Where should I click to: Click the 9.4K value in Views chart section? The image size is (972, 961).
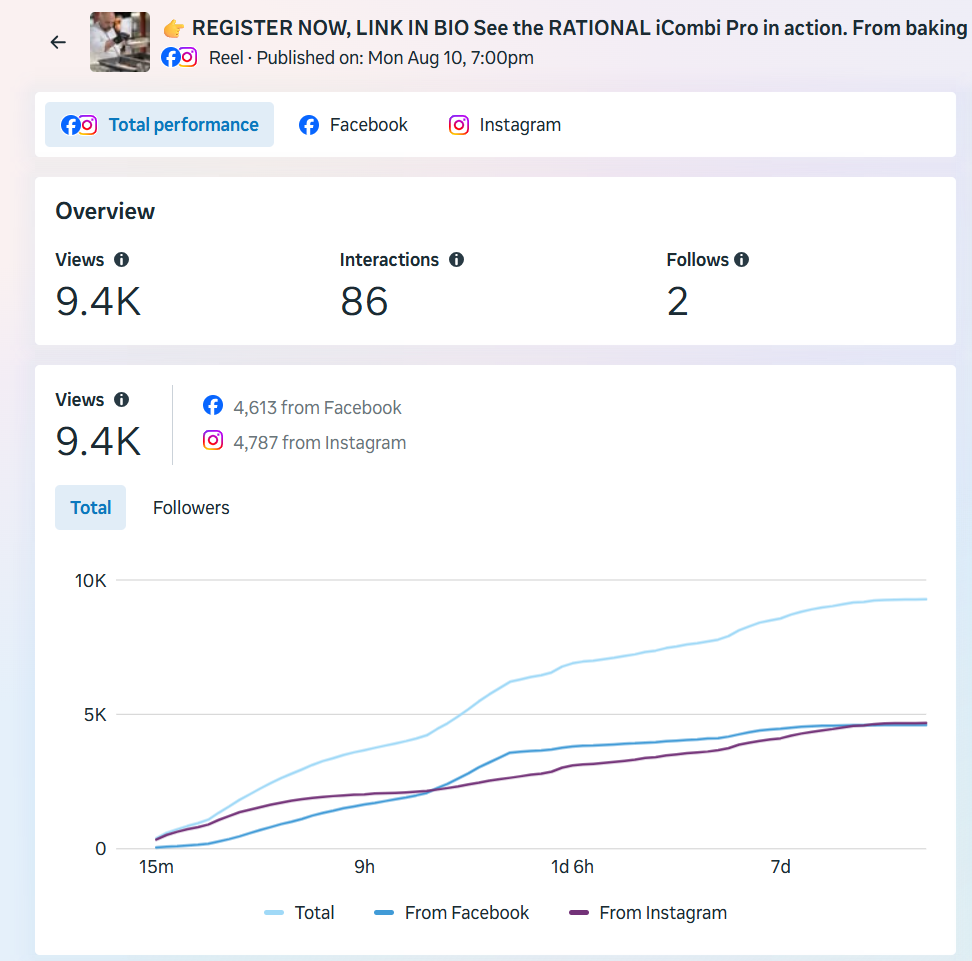[x=98, y=442]
